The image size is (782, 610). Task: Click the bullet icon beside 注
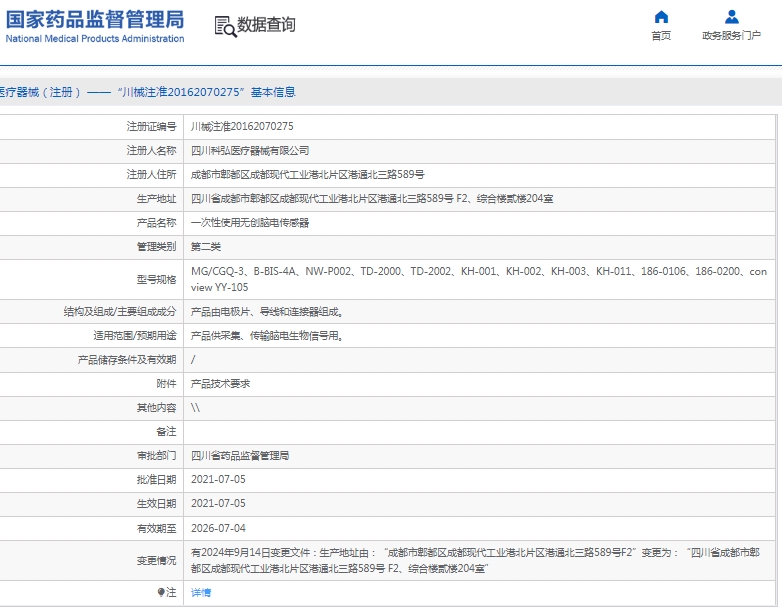(x=161, y=592)
